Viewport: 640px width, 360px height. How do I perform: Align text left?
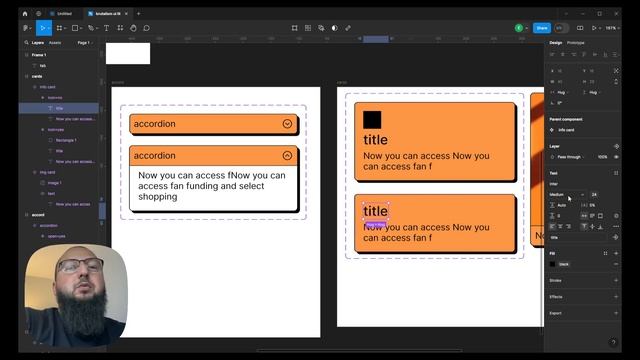click(x=553, y=227)
